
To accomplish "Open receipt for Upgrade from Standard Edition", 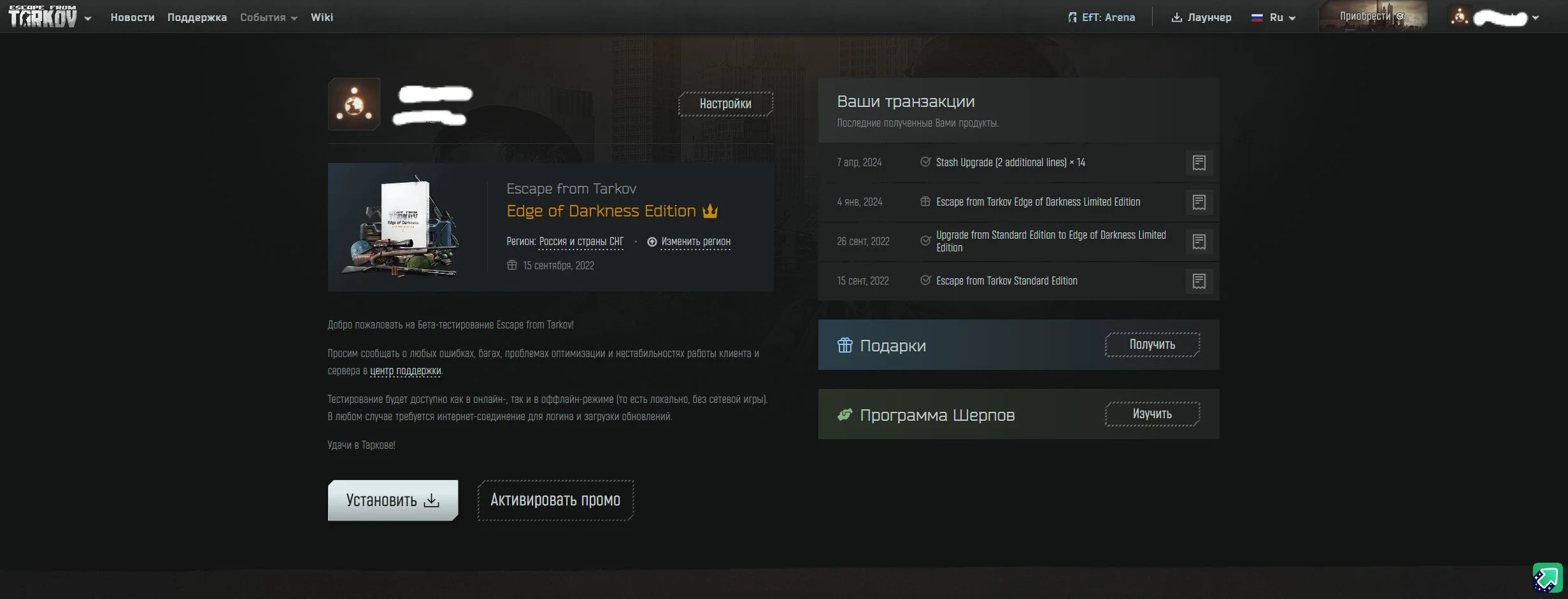I will pyautogui.click(x=1199, y=242).
